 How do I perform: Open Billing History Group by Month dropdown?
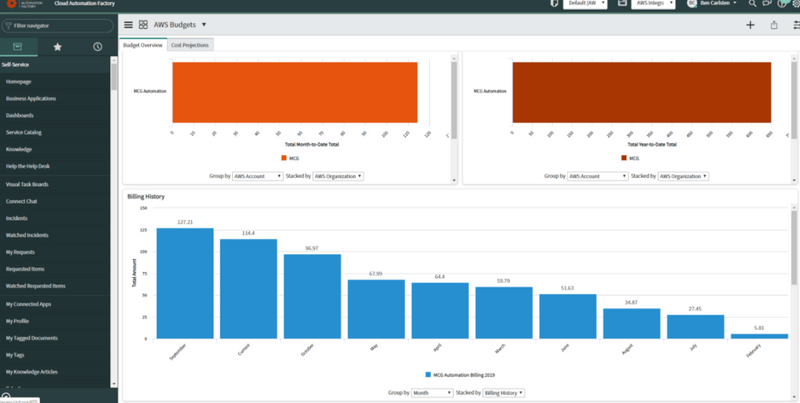435,393
